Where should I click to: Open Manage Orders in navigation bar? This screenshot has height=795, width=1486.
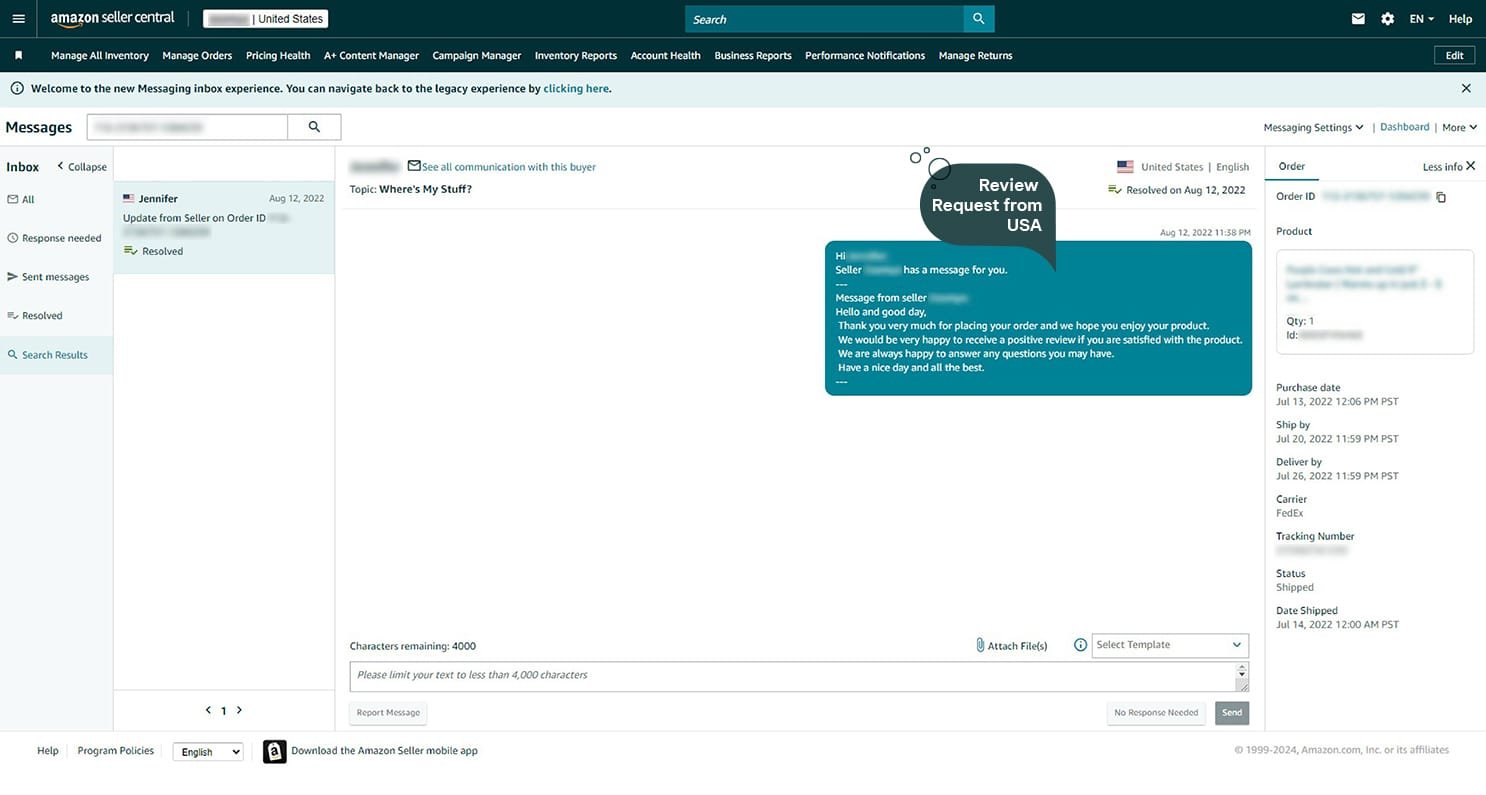tap(197, 56)
